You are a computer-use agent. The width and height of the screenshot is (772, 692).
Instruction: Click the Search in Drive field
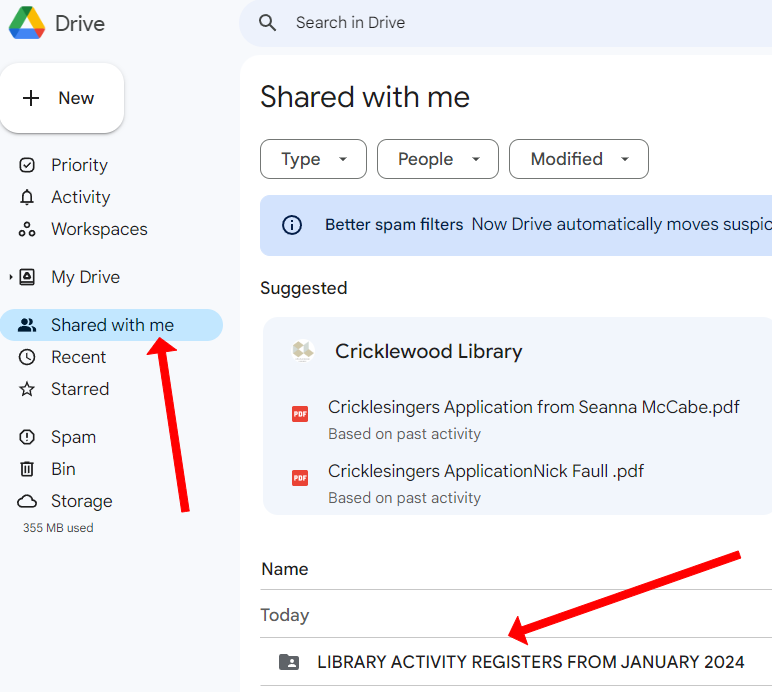[500, 23]
